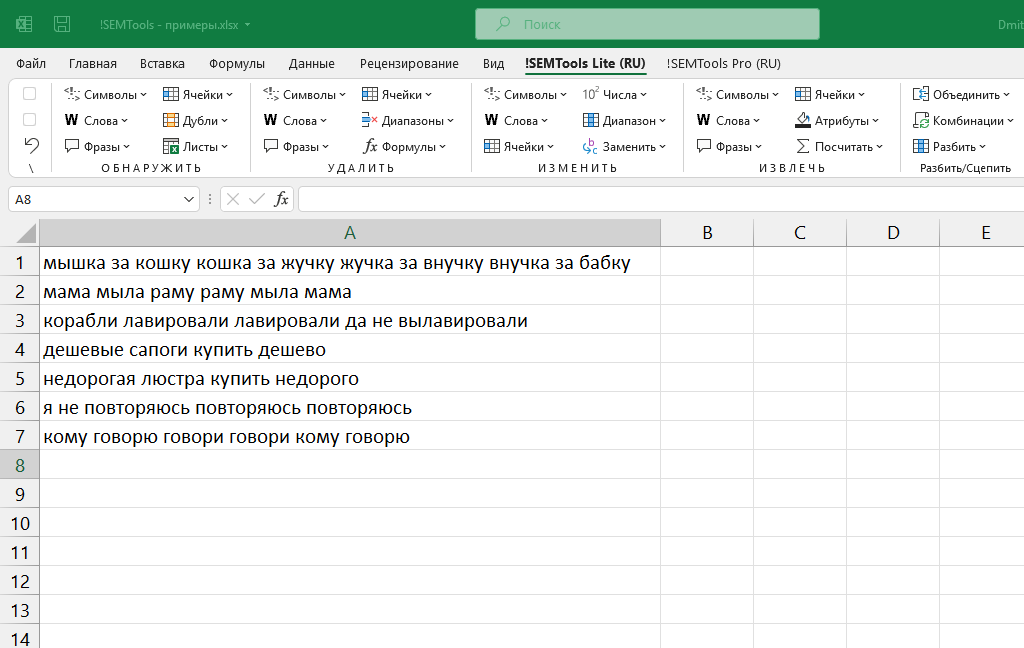Viewport: 1024px width, 648px height.
Task: Select column A header
Action: [350, 233]
